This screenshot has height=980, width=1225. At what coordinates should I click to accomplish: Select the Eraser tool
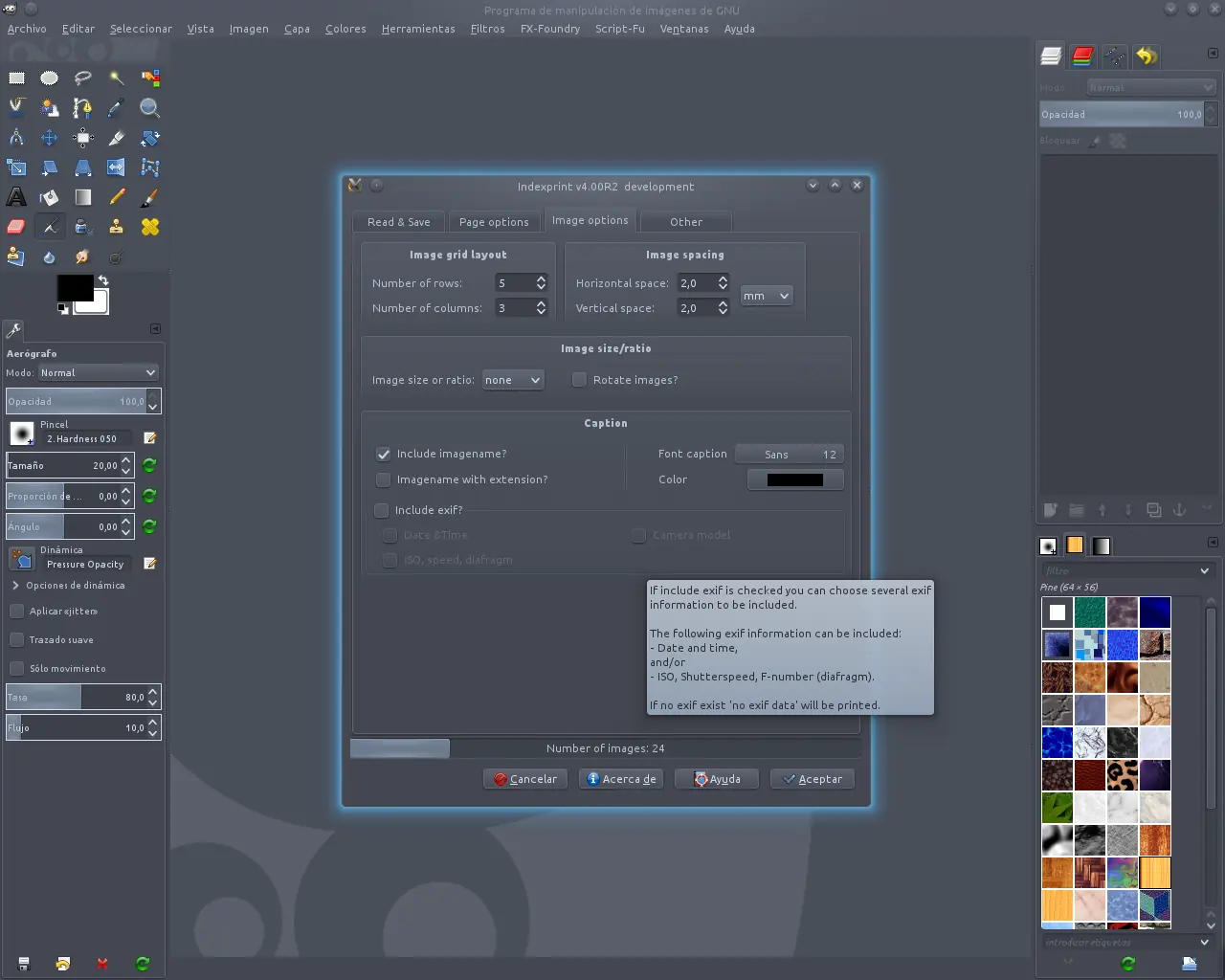pos(16,227)
